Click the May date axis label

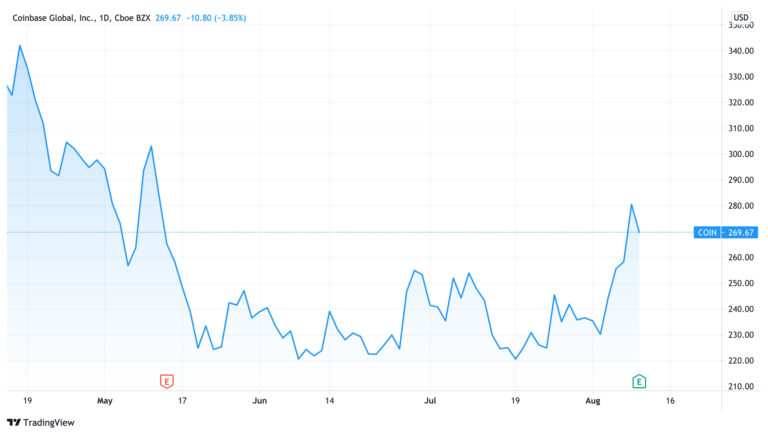[105, 401]
